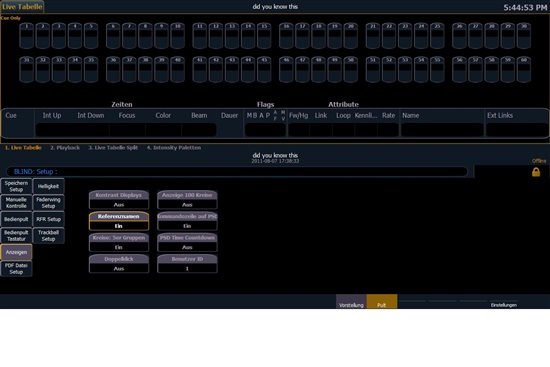Click the BLIND Setup command line
This screenshot has width=550, height=367.
[x=237, y=172]
